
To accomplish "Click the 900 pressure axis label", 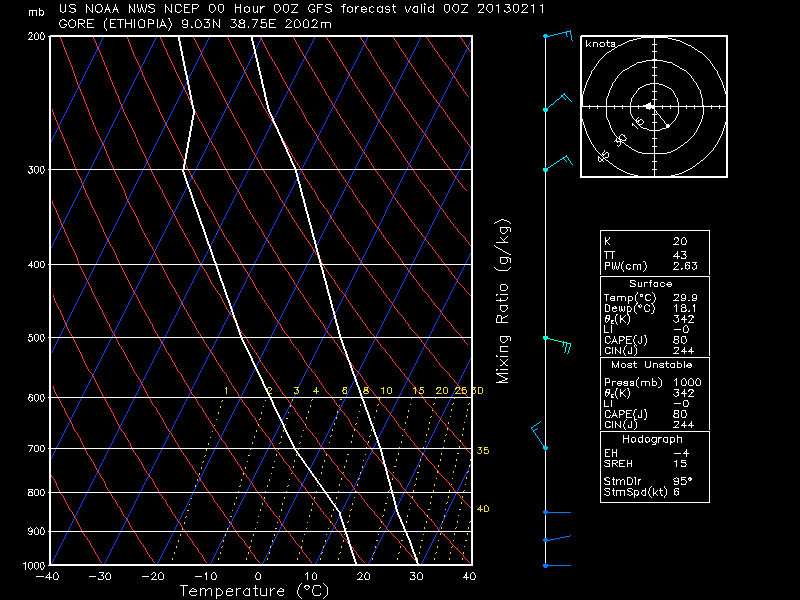I will [37, 532].
